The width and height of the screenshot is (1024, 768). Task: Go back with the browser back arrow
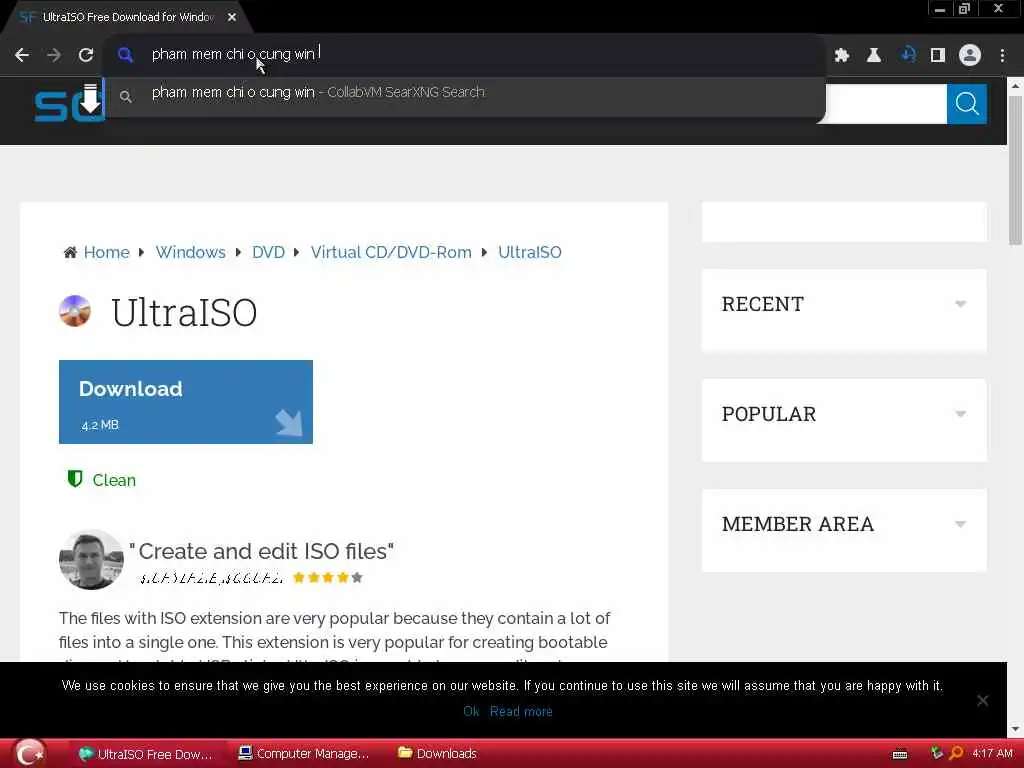tap(22, 55)
